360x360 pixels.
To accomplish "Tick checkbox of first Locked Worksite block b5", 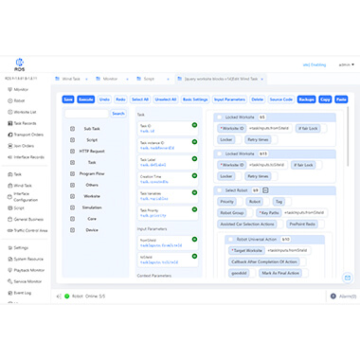I will click(x=219, y=117).
